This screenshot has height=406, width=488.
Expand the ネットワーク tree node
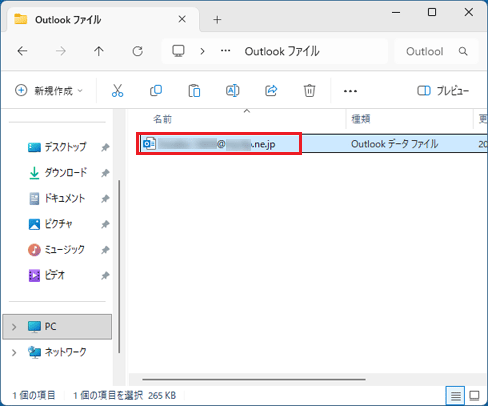(14, 352)
